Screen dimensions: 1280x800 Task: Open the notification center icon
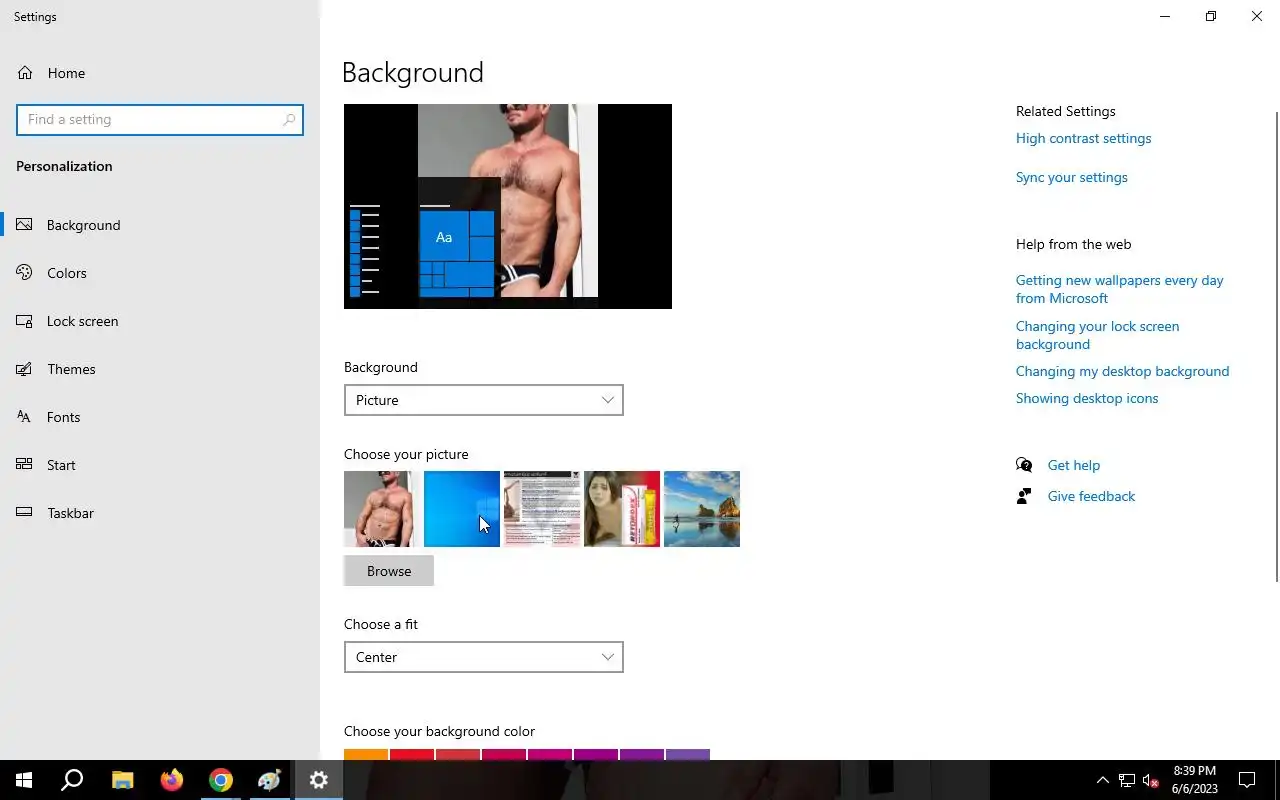click(1247, 780)
